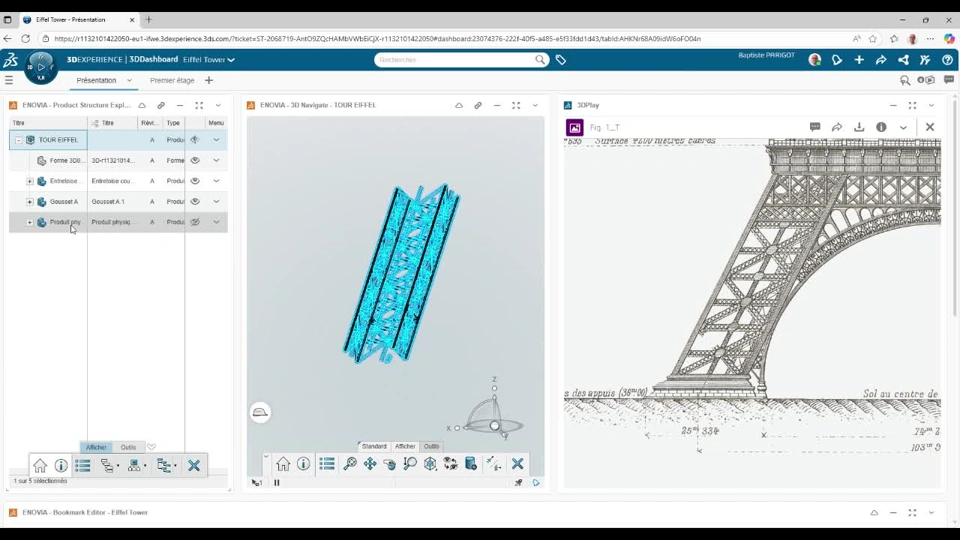The image size is (960, 540).
Task: Select Présentation dashboard tab
Action: 96,80
